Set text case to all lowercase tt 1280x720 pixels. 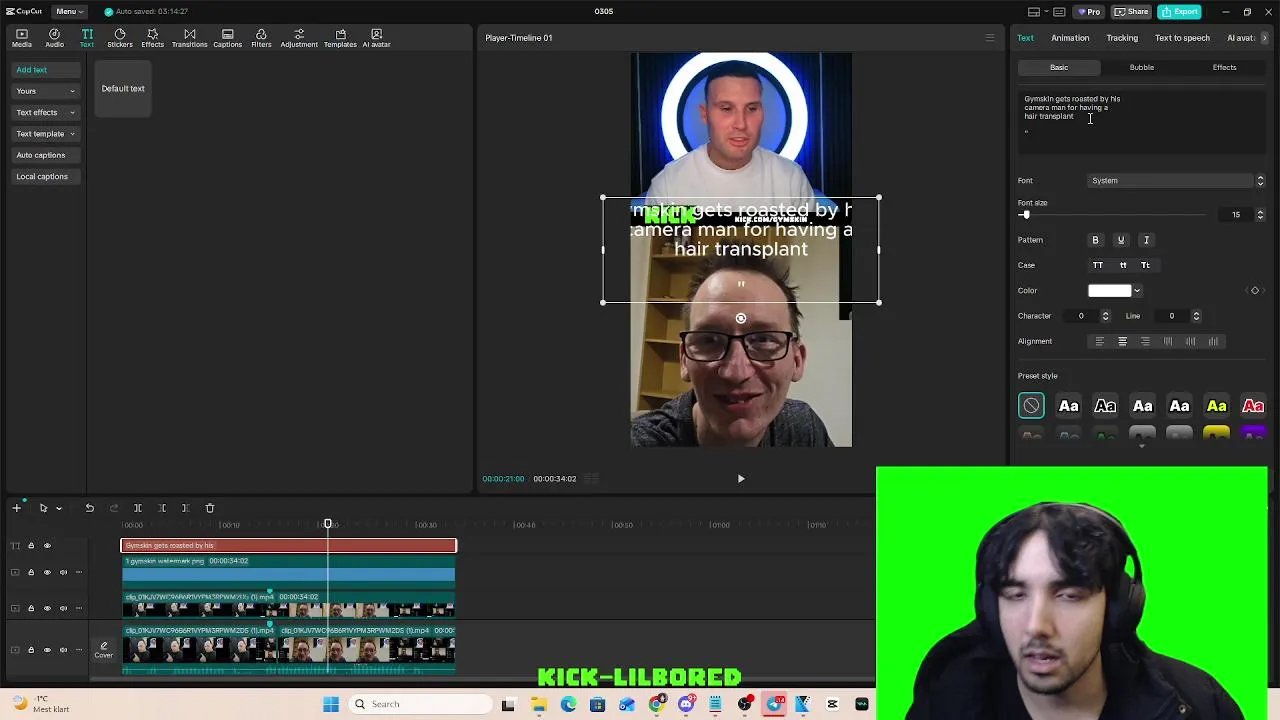tap(1123, 265)
